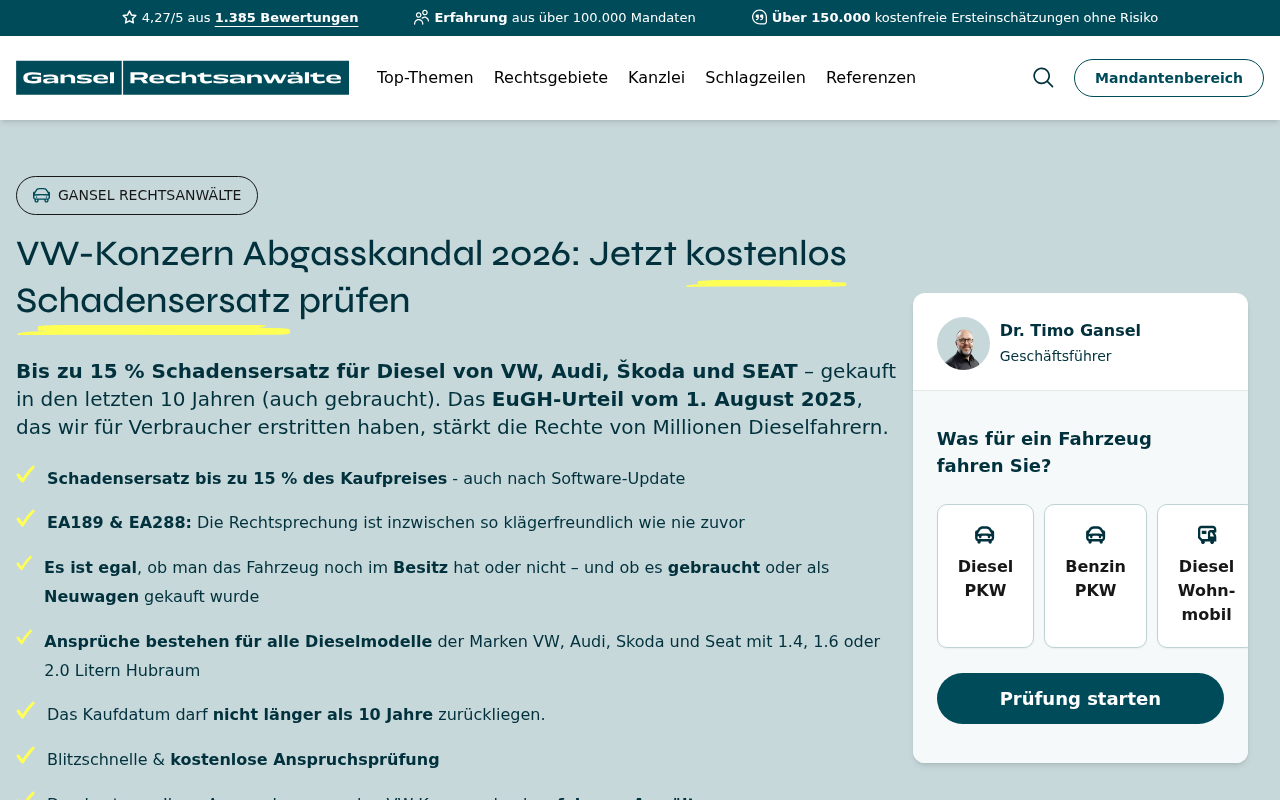Click text kostenfreie Ersteinschätzungen ohne Risiko
The width and height of the screenshot is (1280, 800).
pos(1016,18)
